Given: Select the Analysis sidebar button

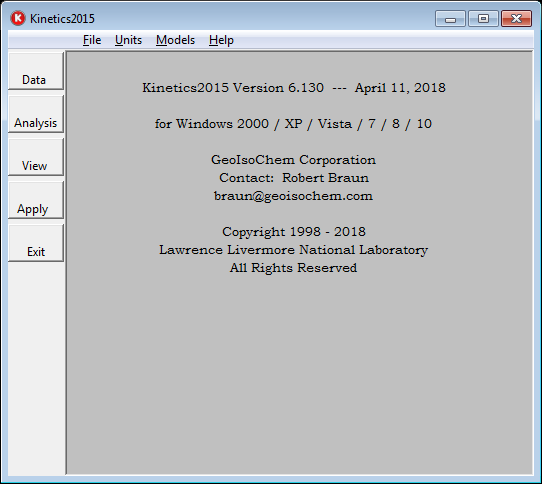Looking at the screenshot, I should (36, 114).
